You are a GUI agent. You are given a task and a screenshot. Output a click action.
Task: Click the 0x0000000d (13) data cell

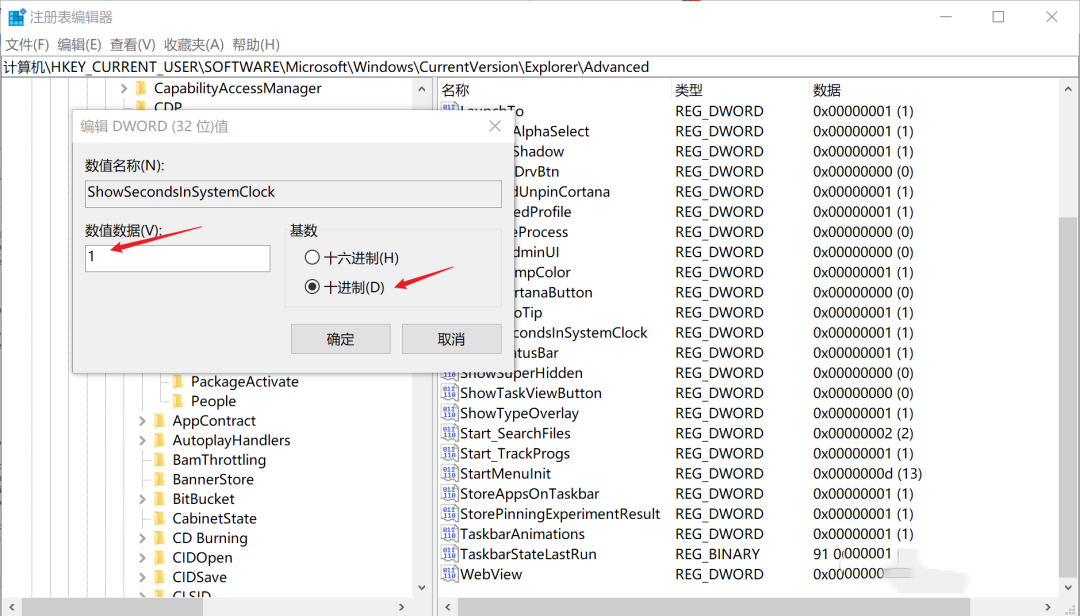pos(867,473)
